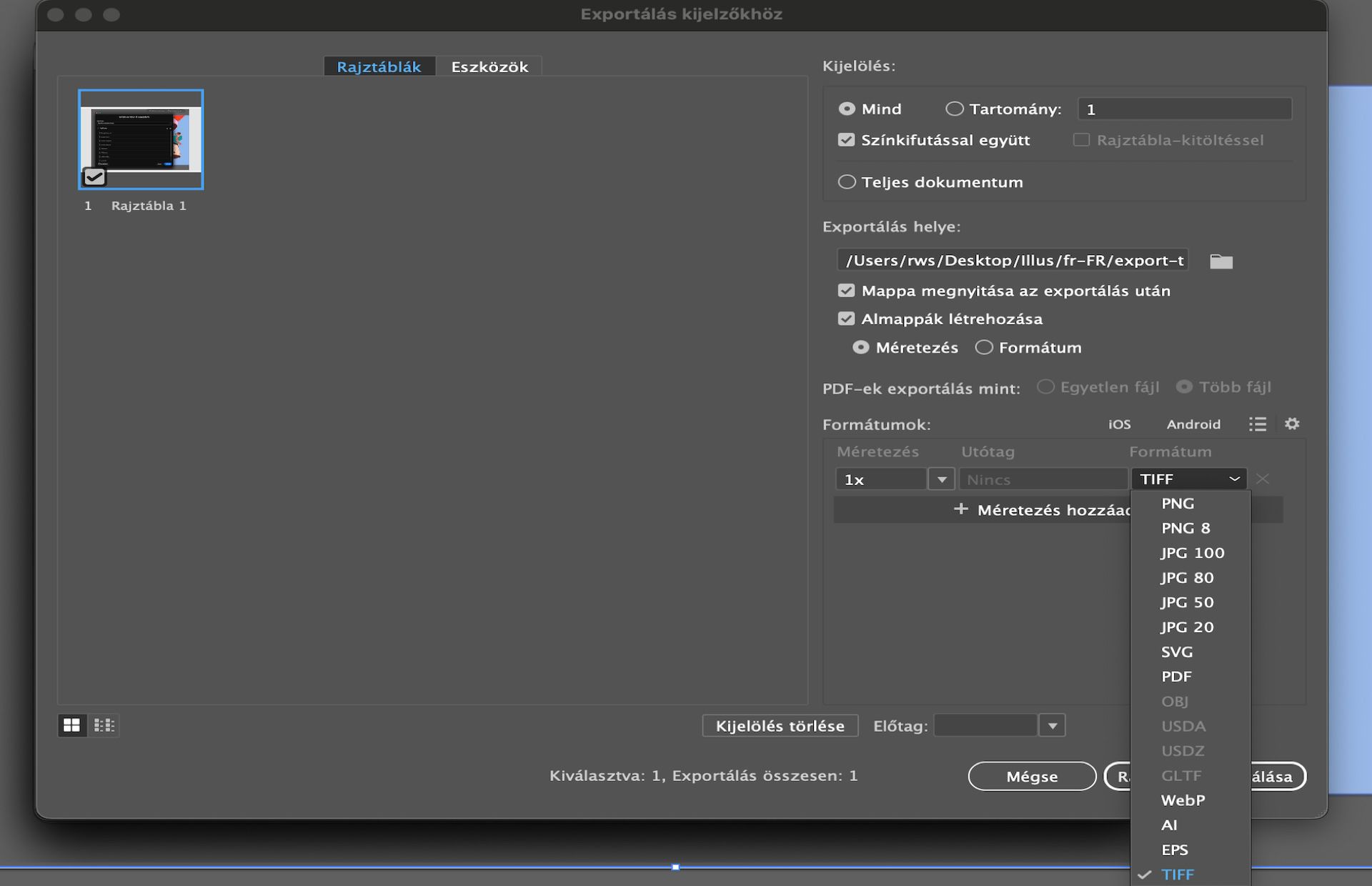Screen dimensions: 1372x886
Task: Click the folder icon to browse export location
Action: pyautogui.click(x=1221, y=262)
